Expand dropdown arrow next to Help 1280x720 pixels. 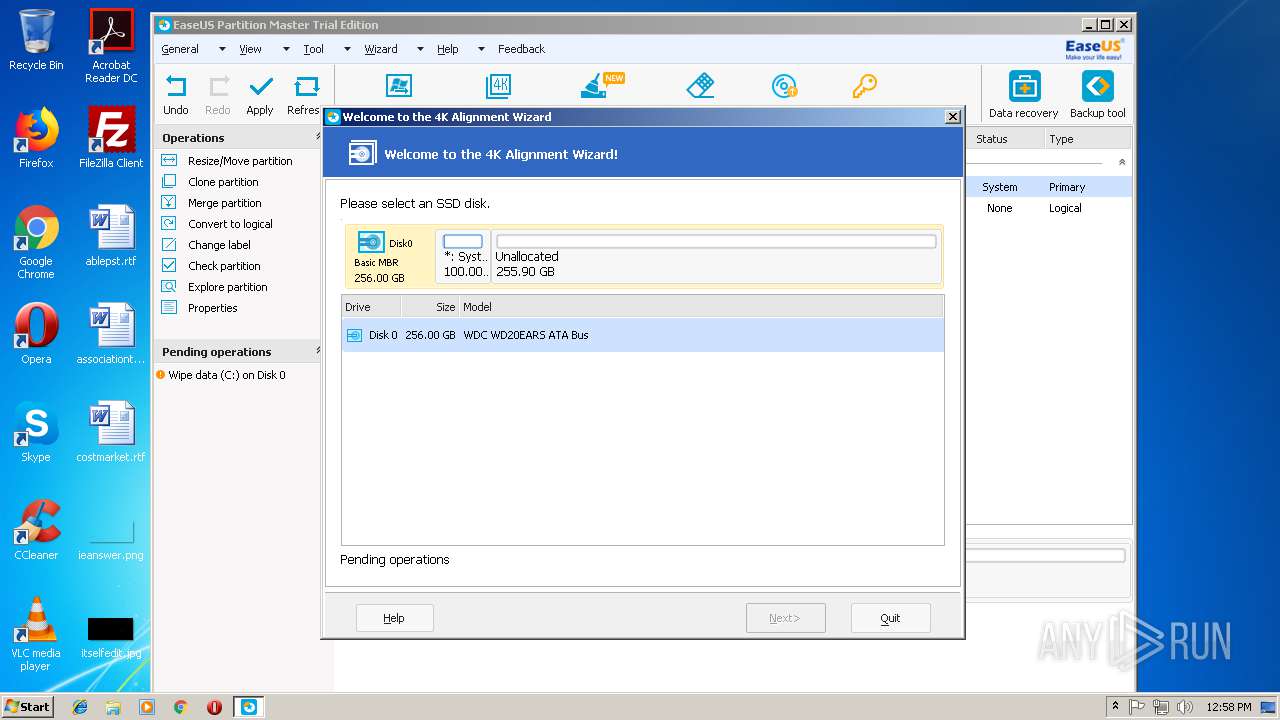(x=481, y=49)
